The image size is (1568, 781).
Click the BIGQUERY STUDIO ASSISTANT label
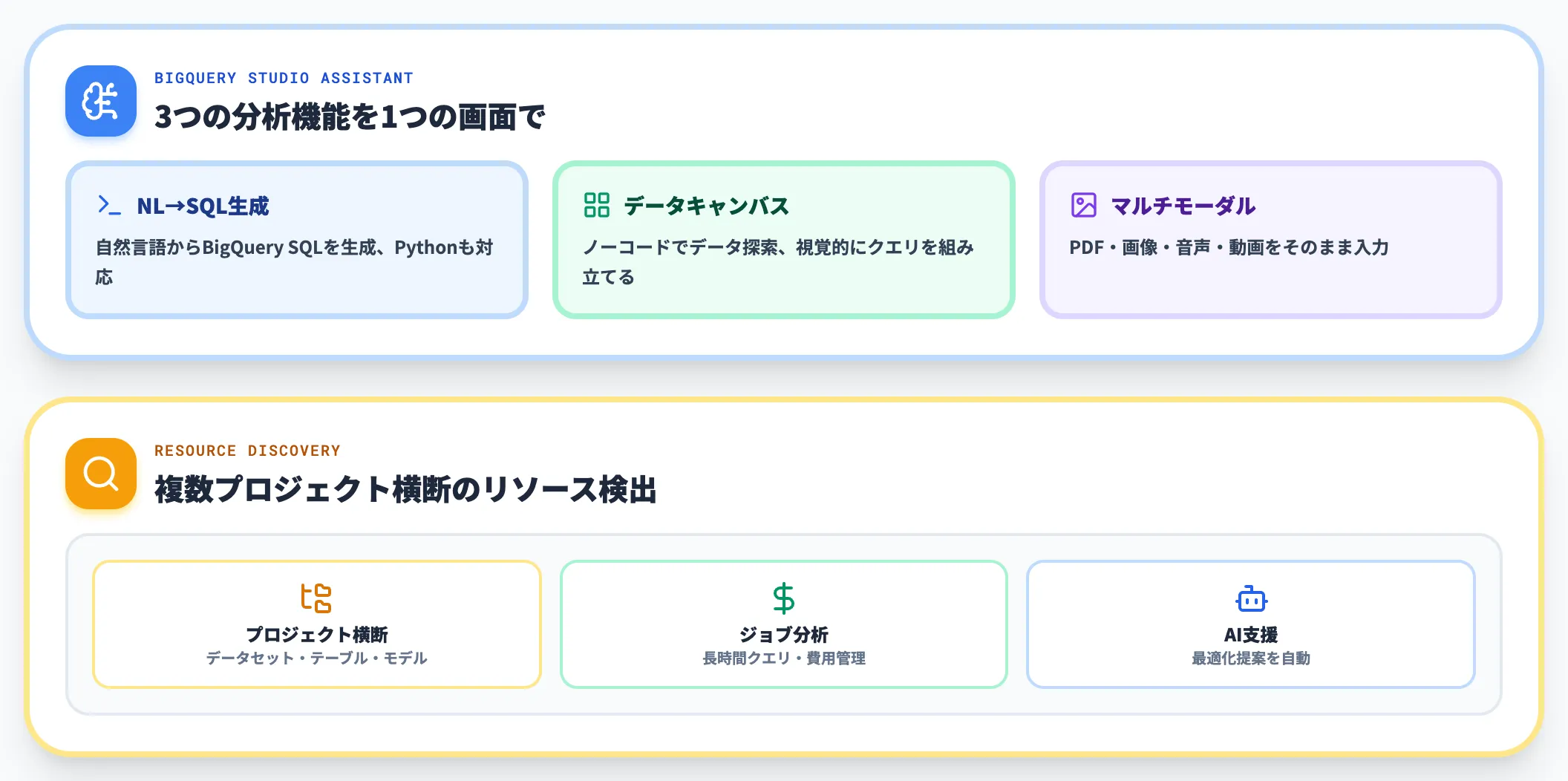click(x=284, y=78)
